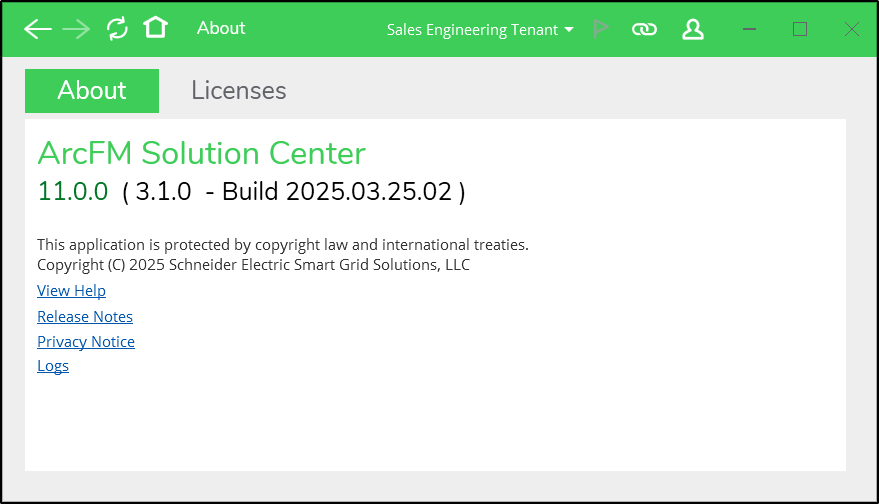Open the Home page via house icon
Viewport: 879px width, 504px height.
click(x=155, y=27)
